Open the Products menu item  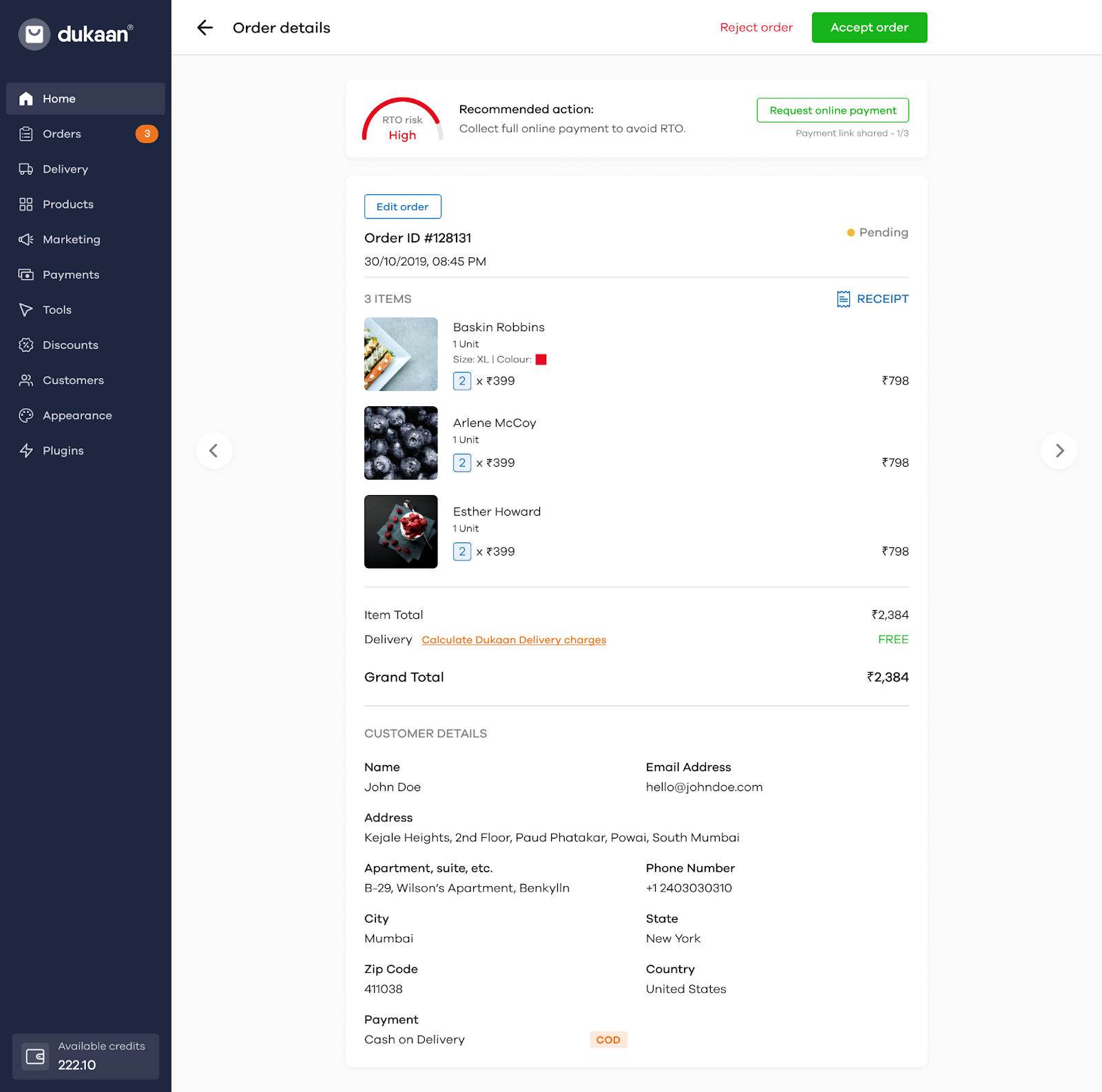85,204
